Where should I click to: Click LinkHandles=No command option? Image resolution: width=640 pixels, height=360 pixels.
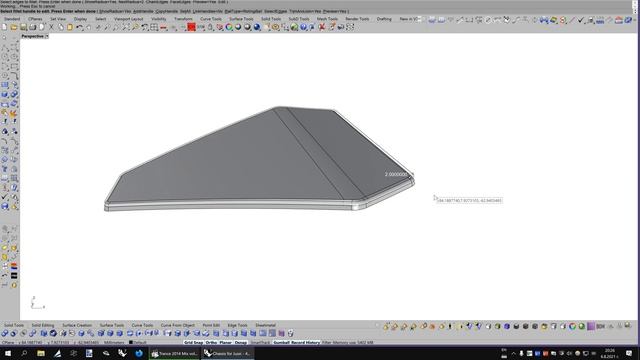pos(207,11)
